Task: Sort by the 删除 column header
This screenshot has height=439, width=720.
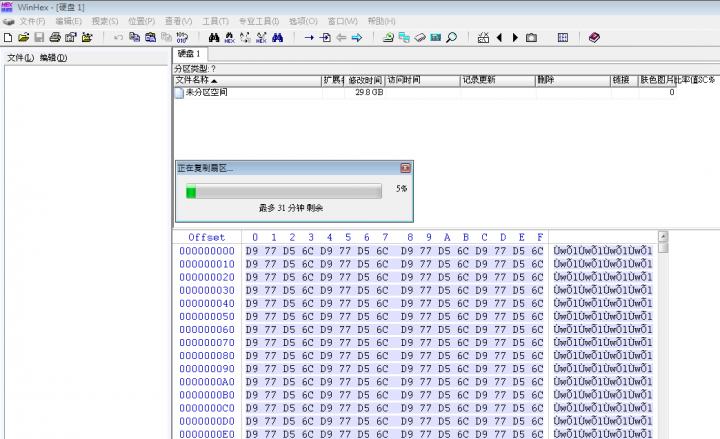Action: pos(573,80)
